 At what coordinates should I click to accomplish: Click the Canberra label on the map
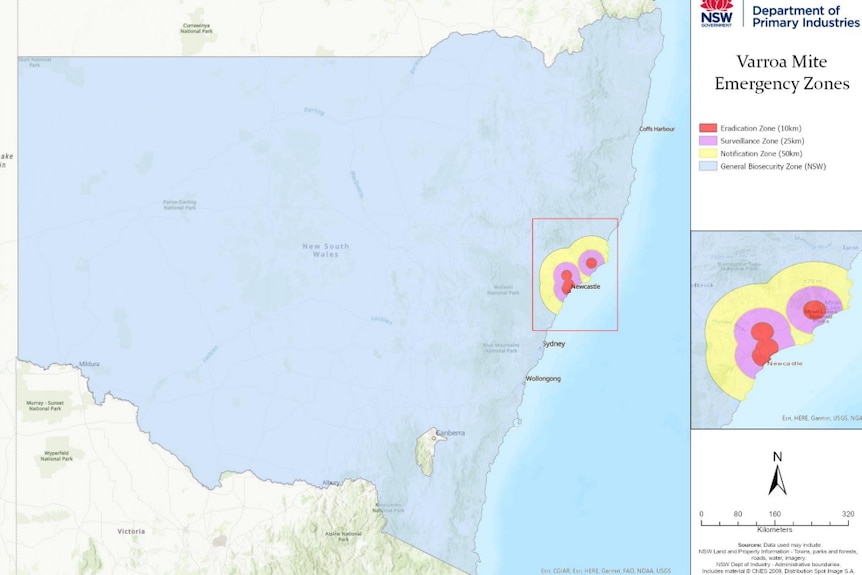[x=451, y=433]
